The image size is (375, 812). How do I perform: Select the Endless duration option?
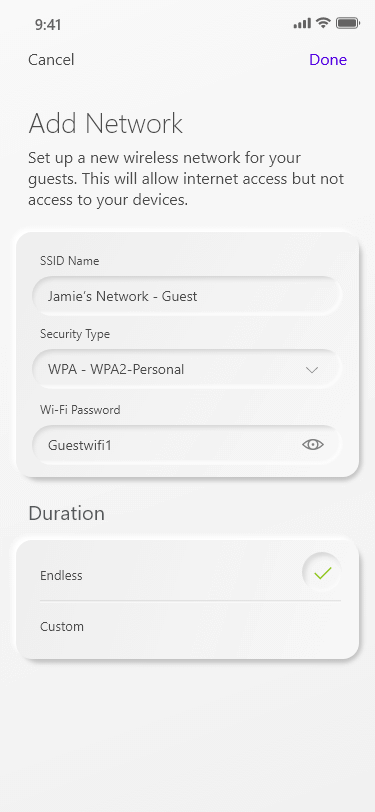pyautogui.click(x=190, y=575)
